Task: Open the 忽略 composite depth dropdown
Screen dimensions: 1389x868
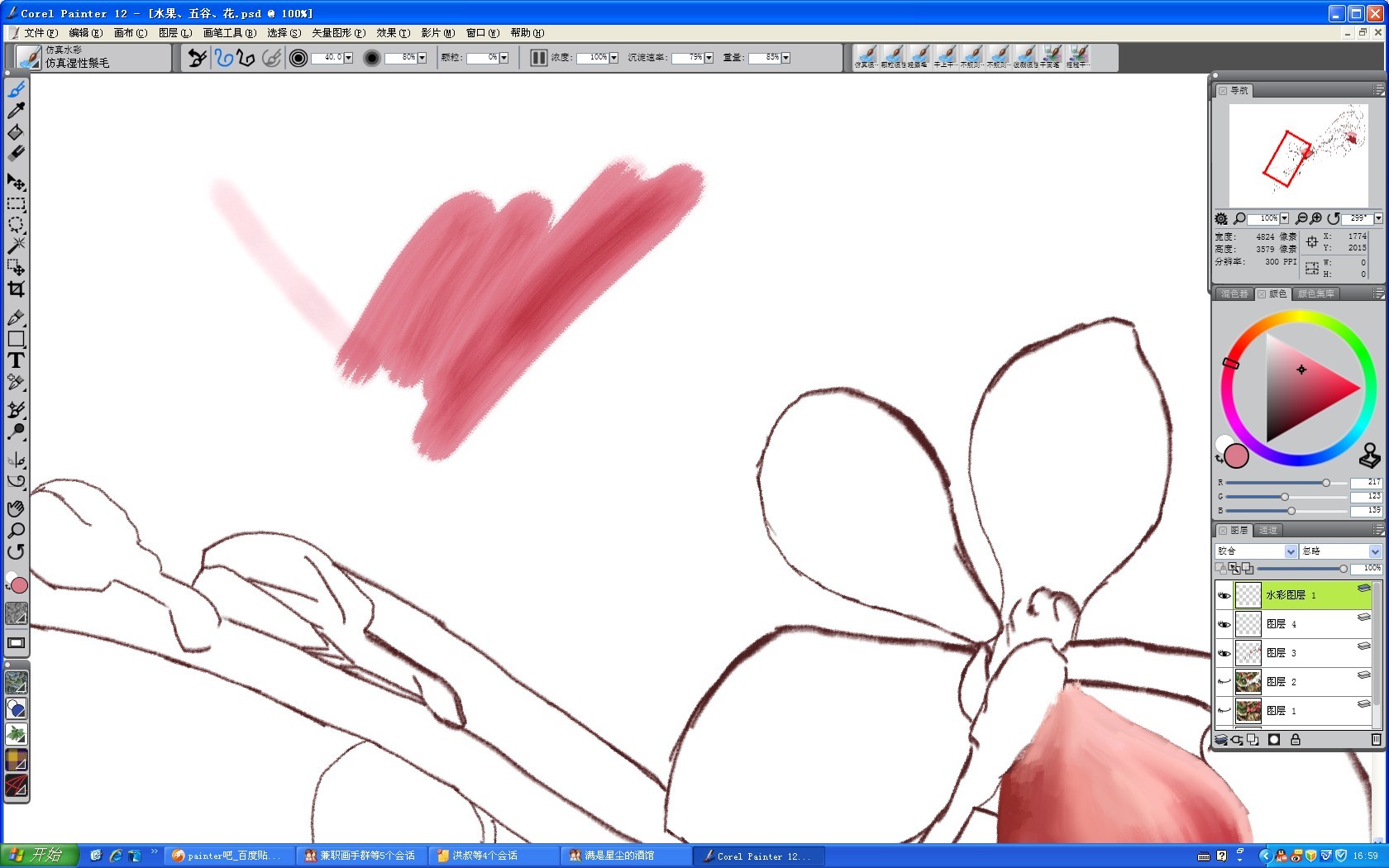Action: [x=1375, y=551]
